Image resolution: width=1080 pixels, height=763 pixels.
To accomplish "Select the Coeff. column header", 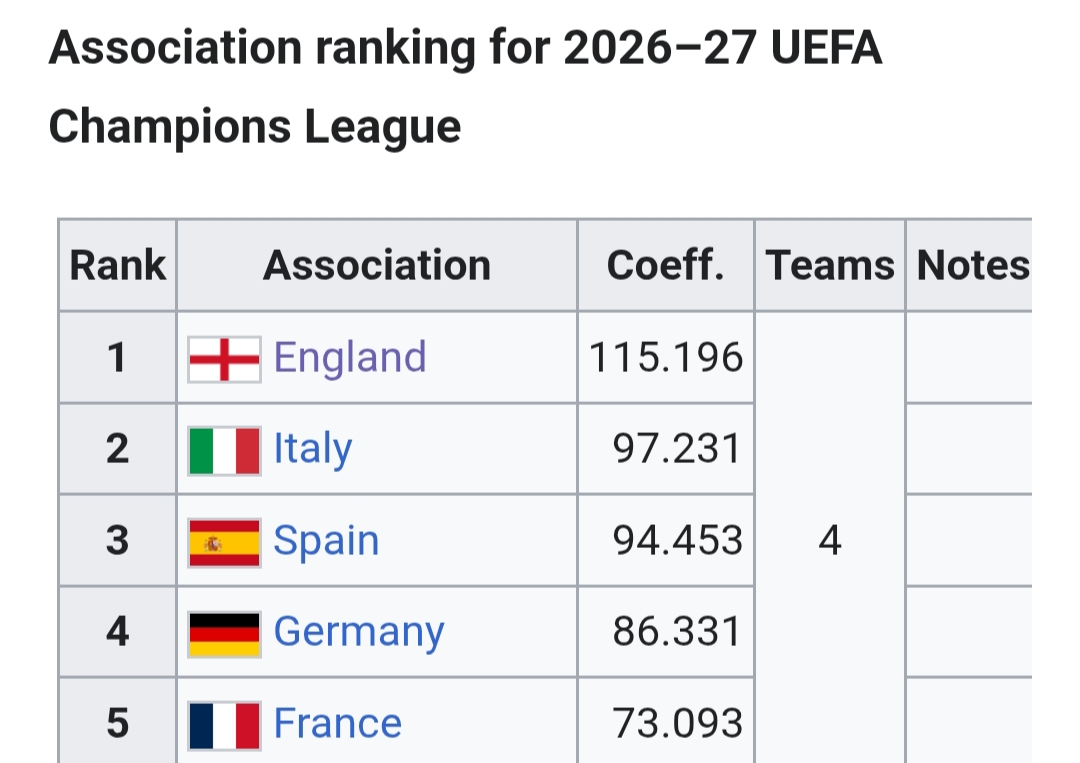I will point(665,266).
